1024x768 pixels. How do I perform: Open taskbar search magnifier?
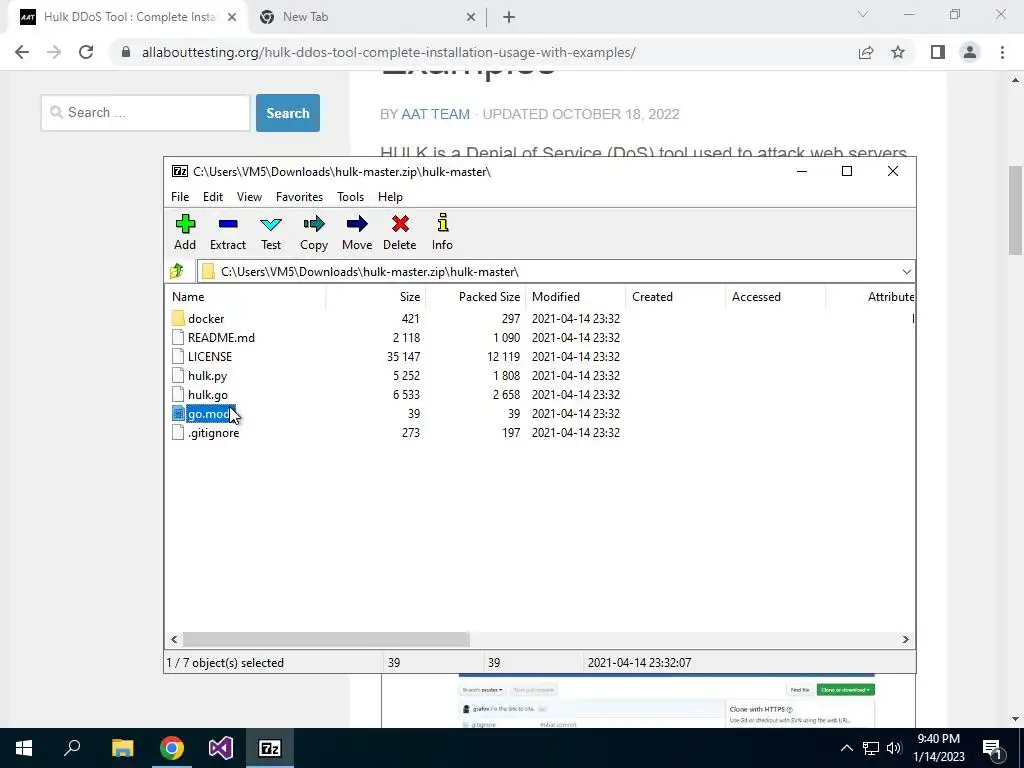(72, 748)
